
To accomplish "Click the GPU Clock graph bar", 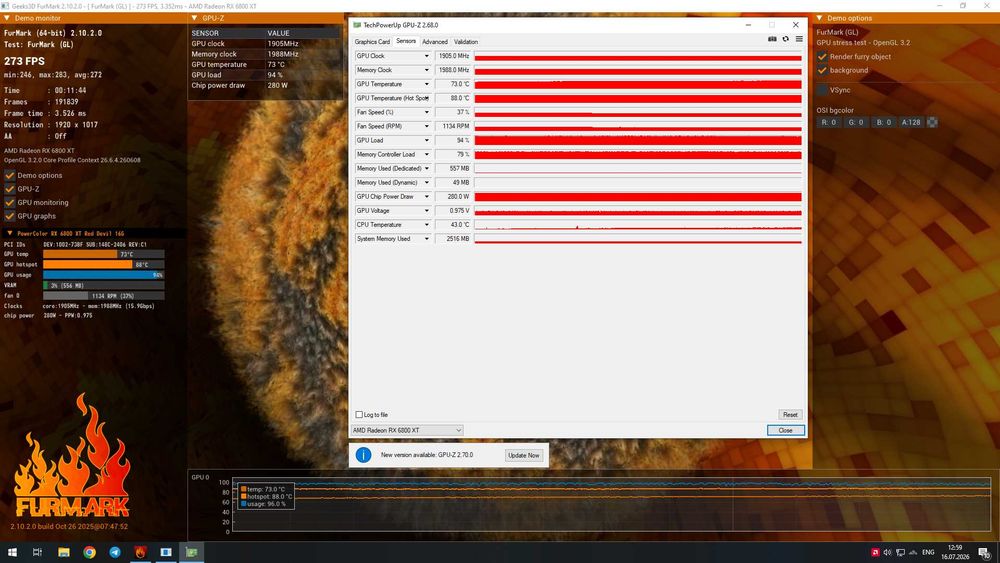I will tap(638, 56).
